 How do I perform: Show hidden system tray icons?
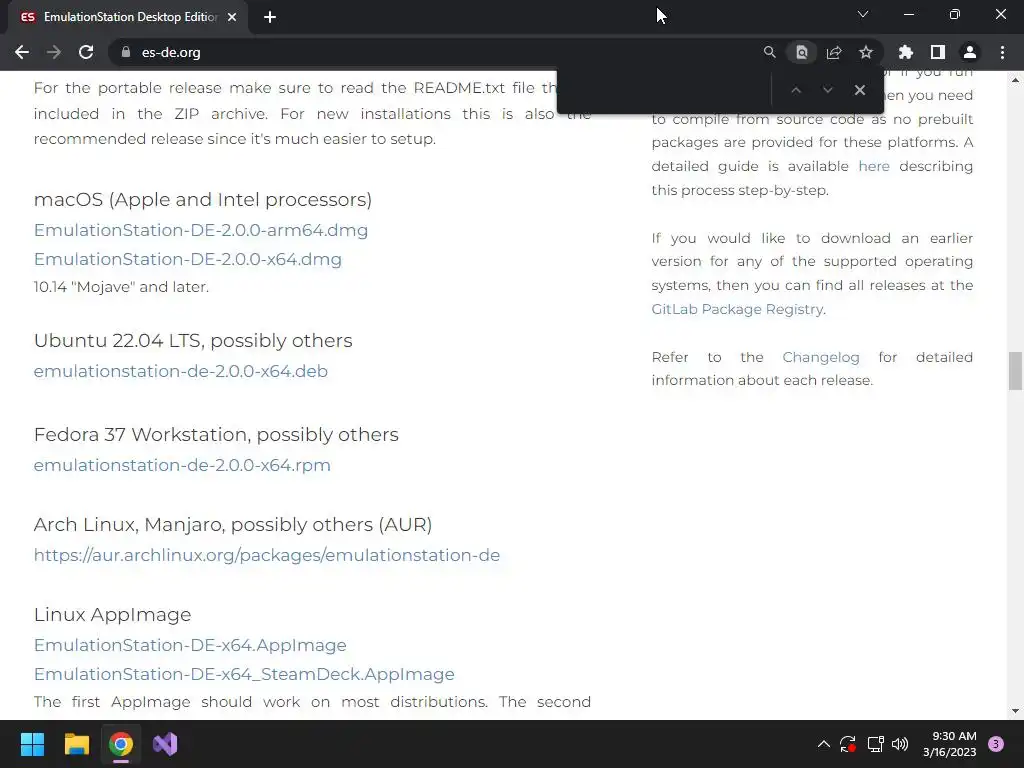(824, 744)
